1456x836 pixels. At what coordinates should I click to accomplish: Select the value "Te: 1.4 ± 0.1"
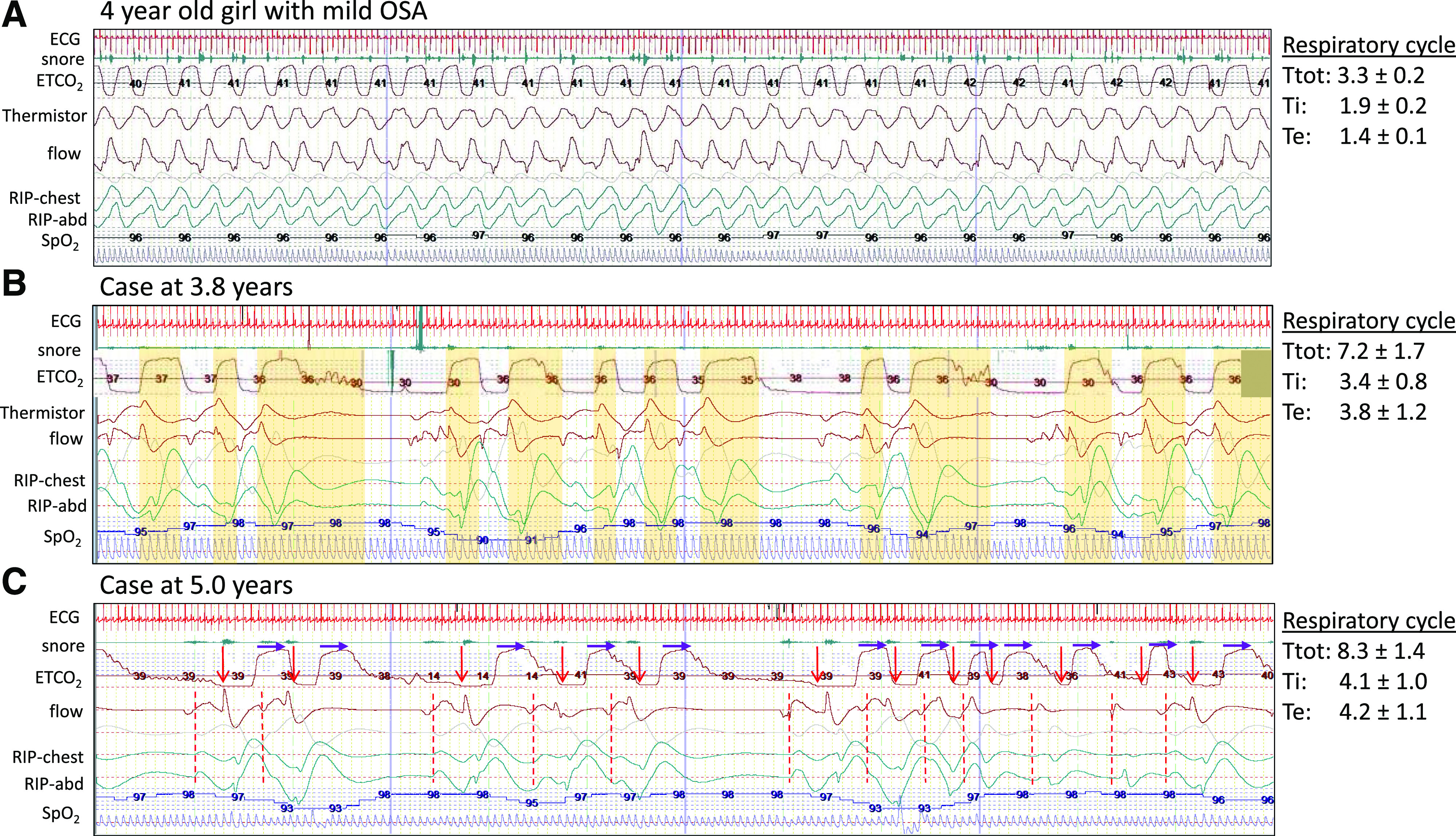(1354, 137)
